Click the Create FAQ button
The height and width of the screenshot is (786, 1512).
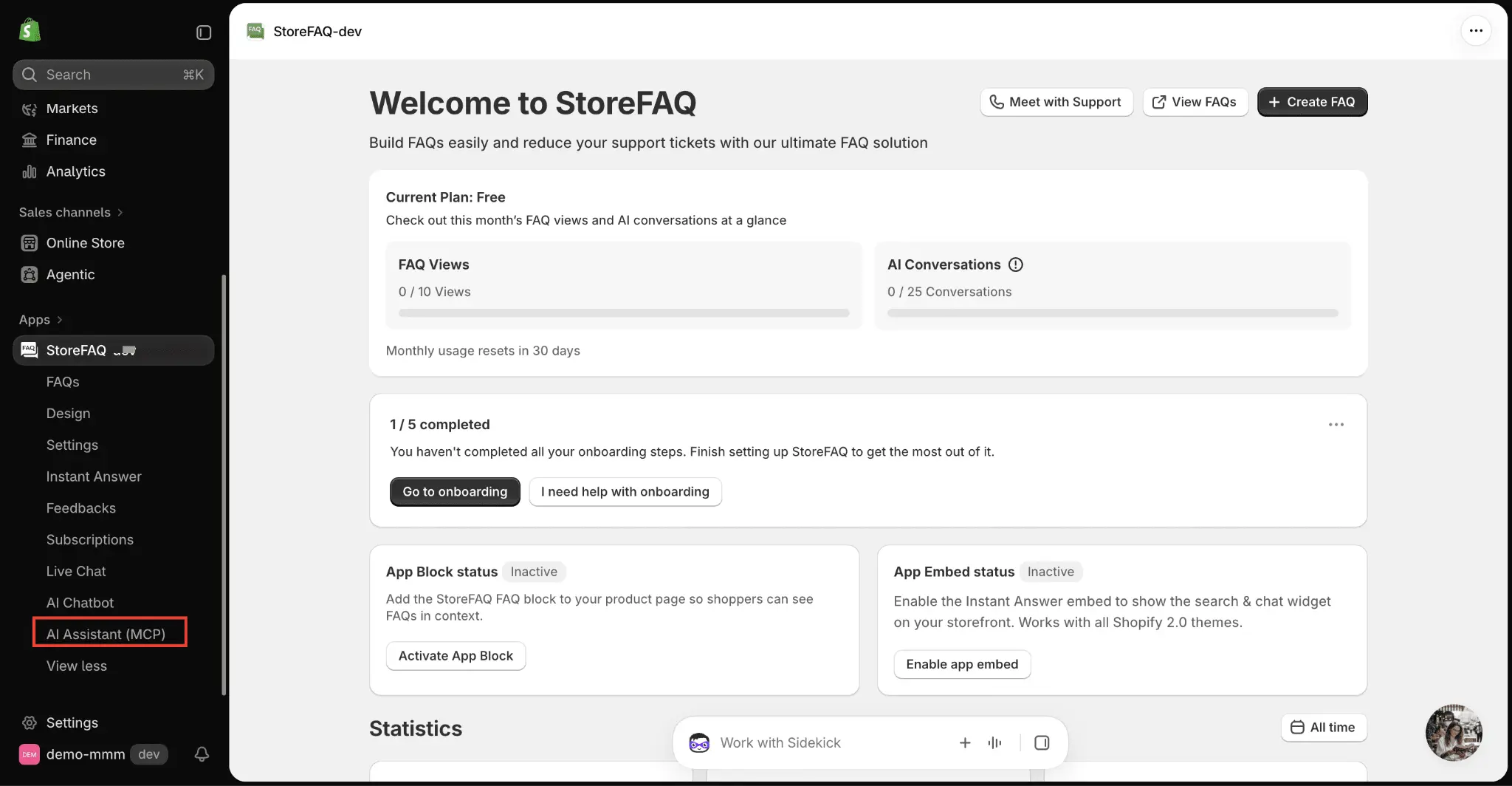[x=1312, y=102]
